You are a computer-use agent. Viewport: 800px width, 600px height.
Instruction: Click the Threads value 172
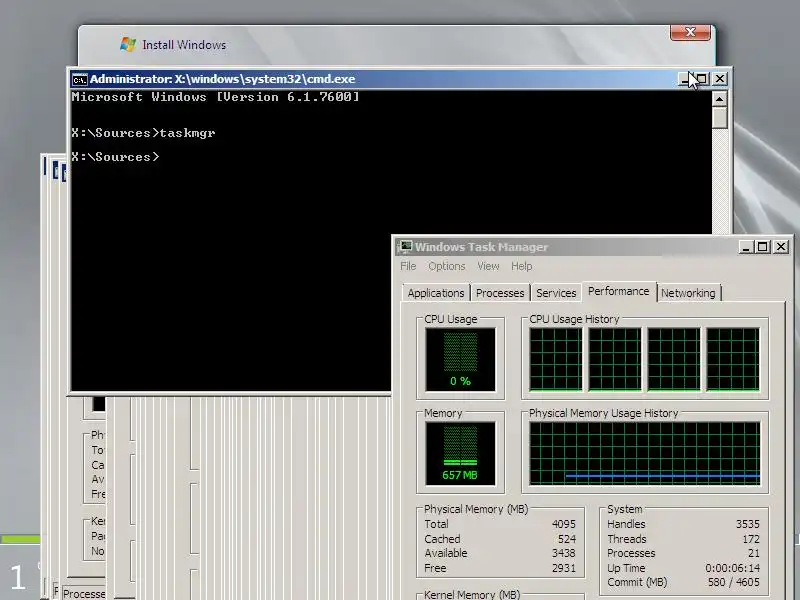click(751, 539)
